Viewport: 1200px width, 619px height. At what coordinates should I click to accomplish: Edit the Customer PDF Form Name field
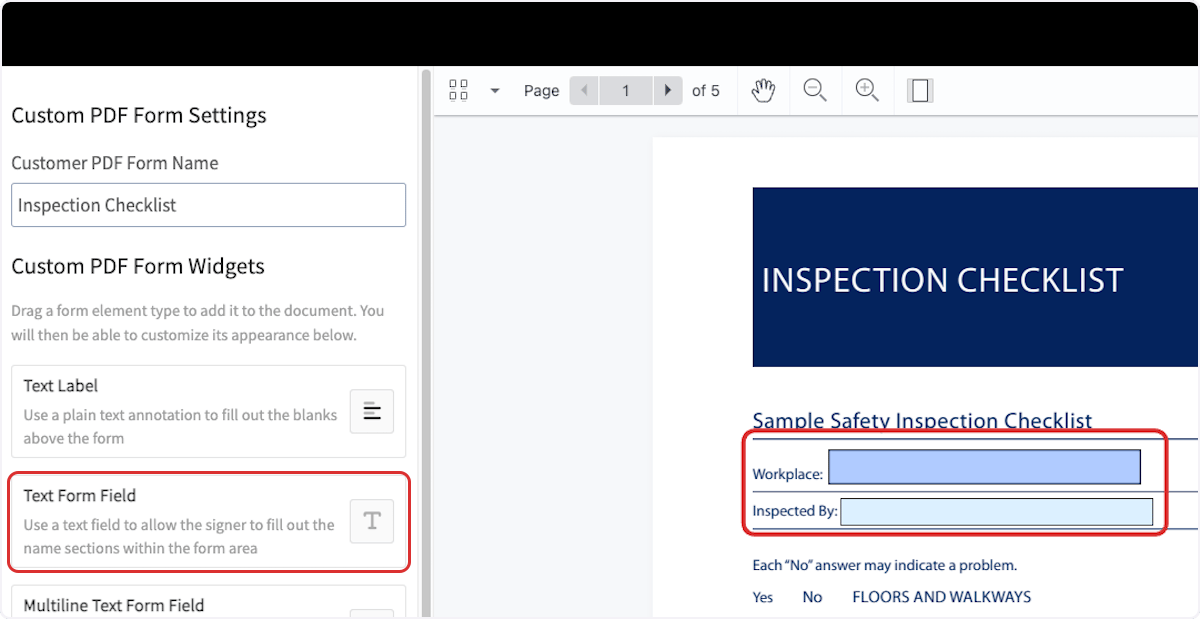tap(209, 205)
